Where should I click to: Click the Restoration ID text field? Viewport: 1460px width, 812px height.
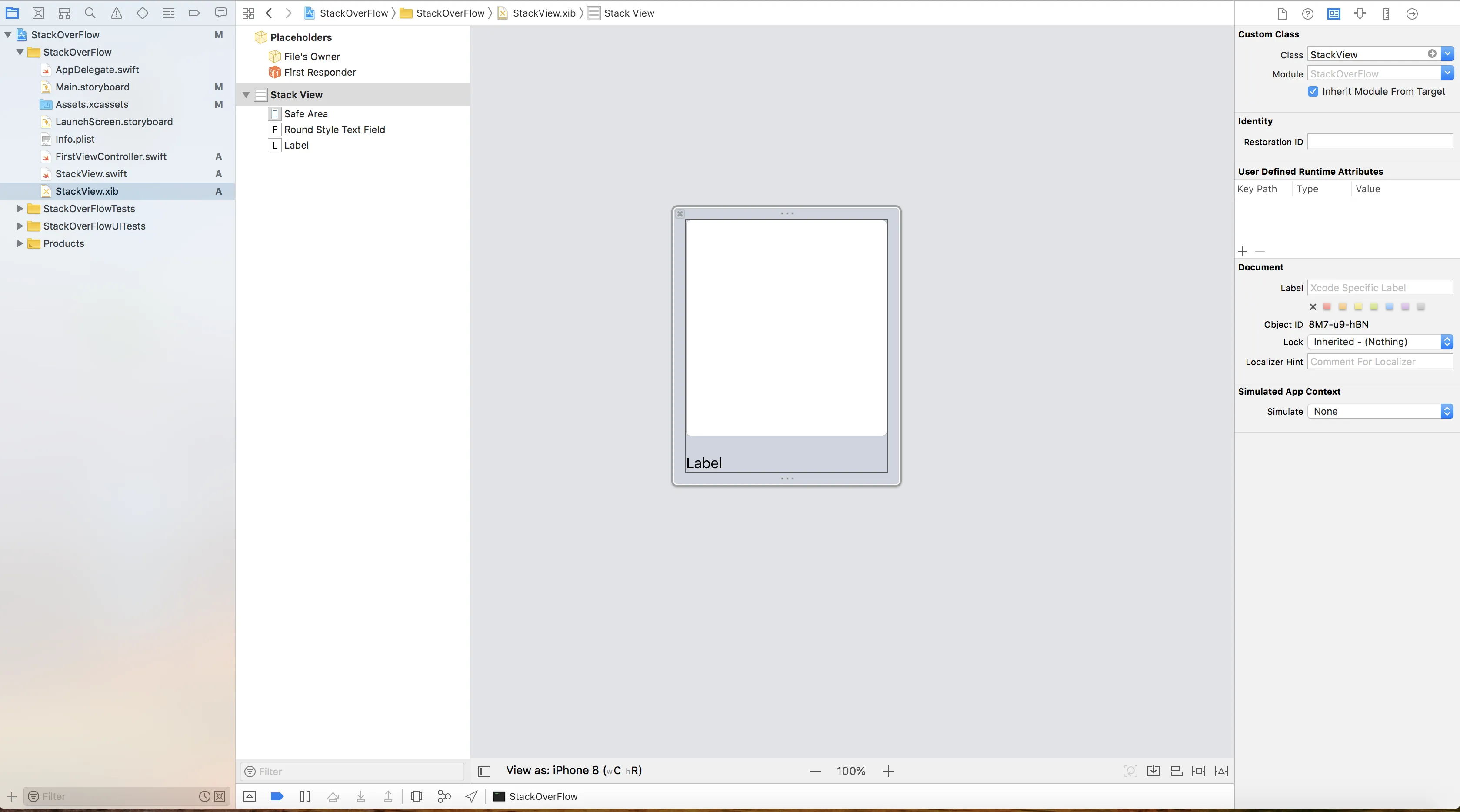point(1380,142)
